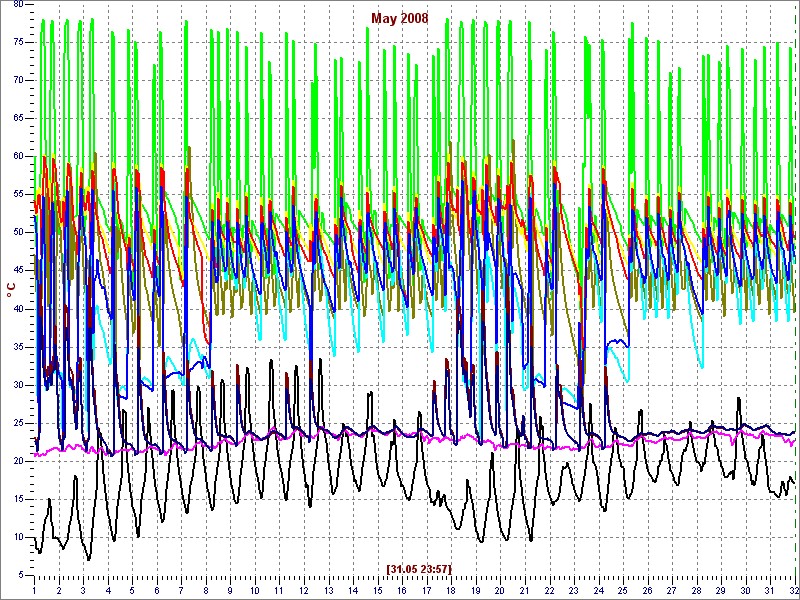Click day 13 on the date axis

coord(328,590)
